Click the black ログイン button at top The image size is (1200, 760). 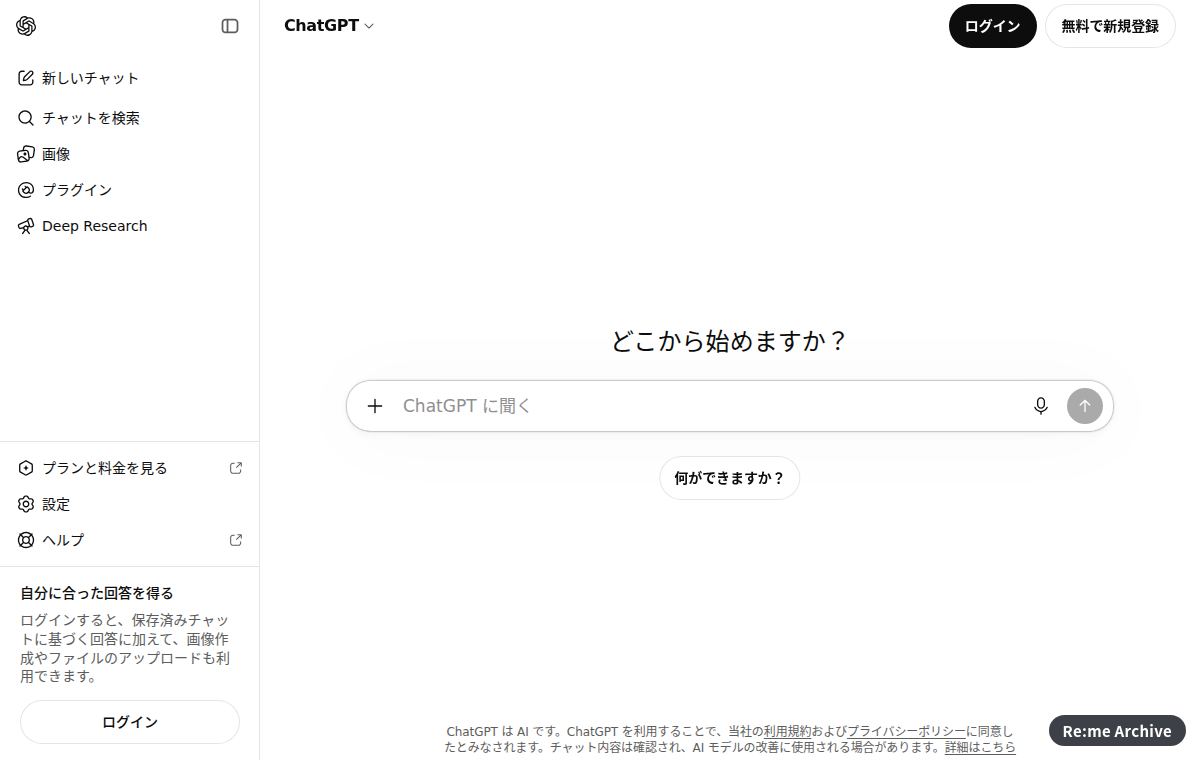coord(992,26)
